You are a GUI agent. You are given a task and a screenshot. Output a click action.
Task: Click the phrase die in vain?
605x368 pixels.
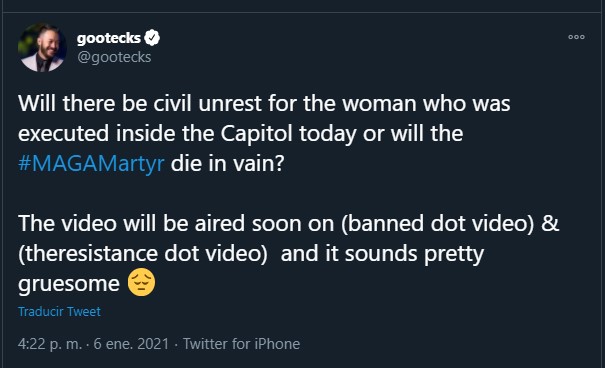click(x=228, y=164)
